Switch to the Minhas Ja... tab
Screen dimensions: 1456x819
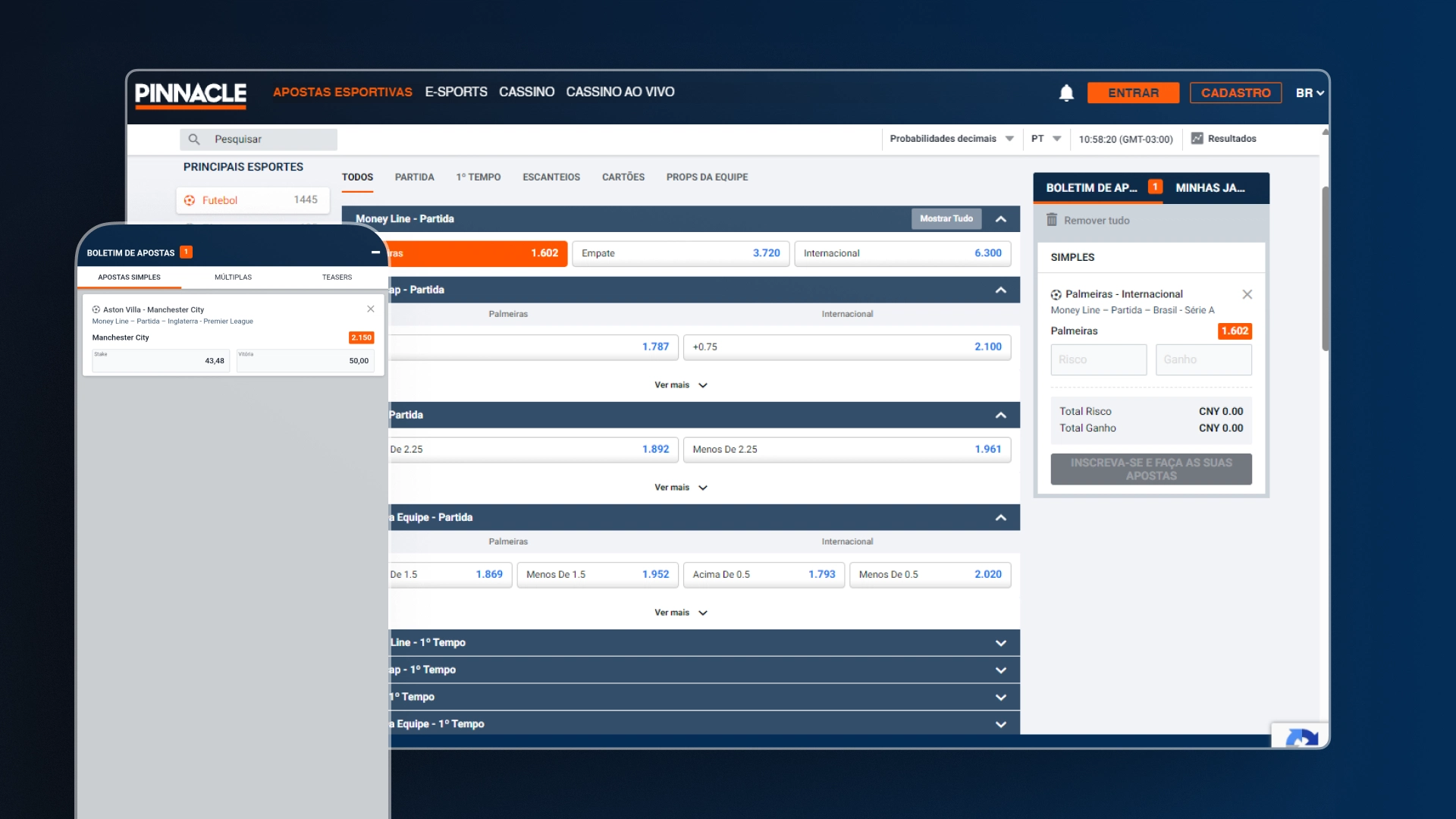(1210, 188)
